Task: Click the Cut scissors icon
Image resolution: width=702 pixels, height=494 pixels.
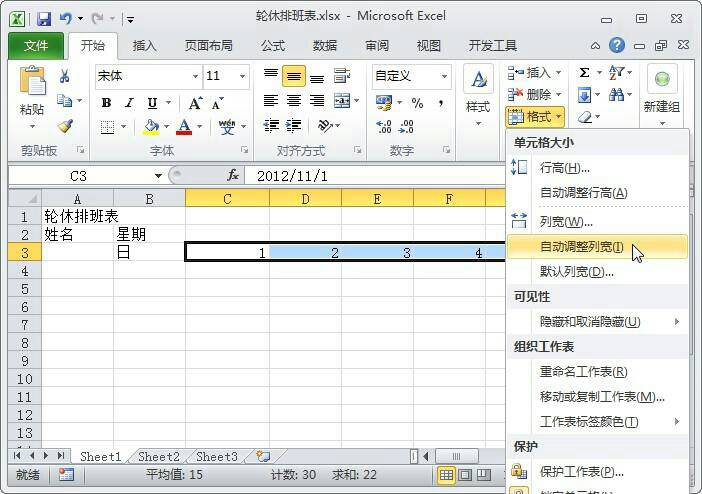Action: [65, 76]
